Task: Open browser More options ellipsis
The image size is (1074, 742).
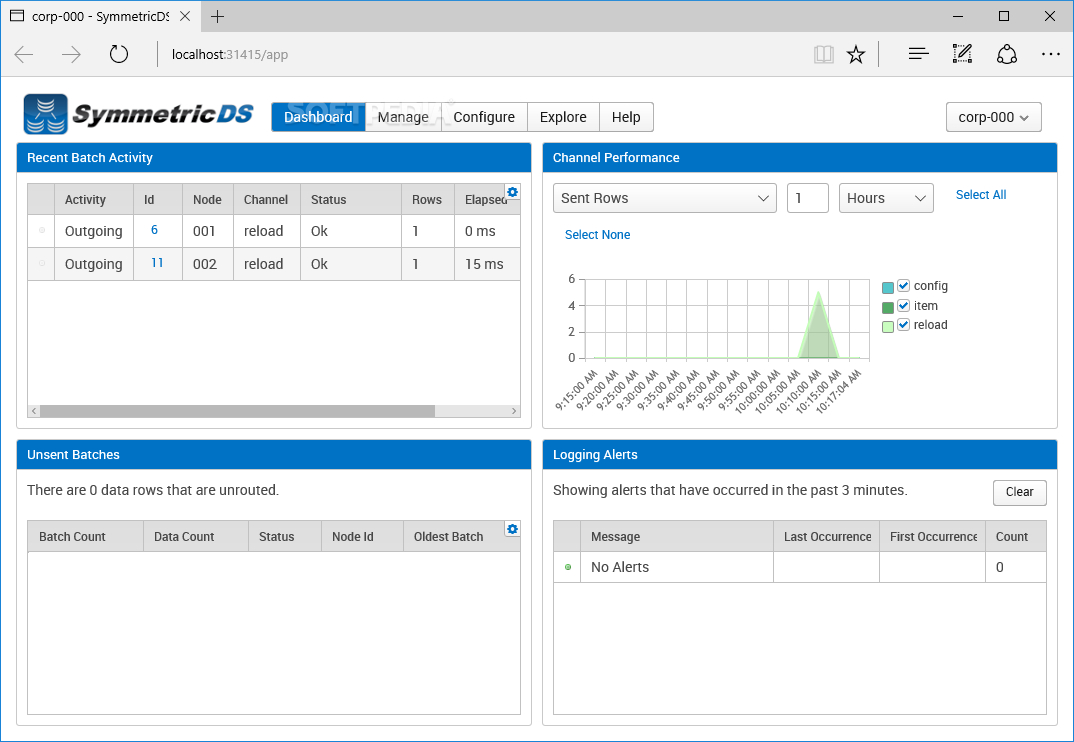Action: [1050, 54]
